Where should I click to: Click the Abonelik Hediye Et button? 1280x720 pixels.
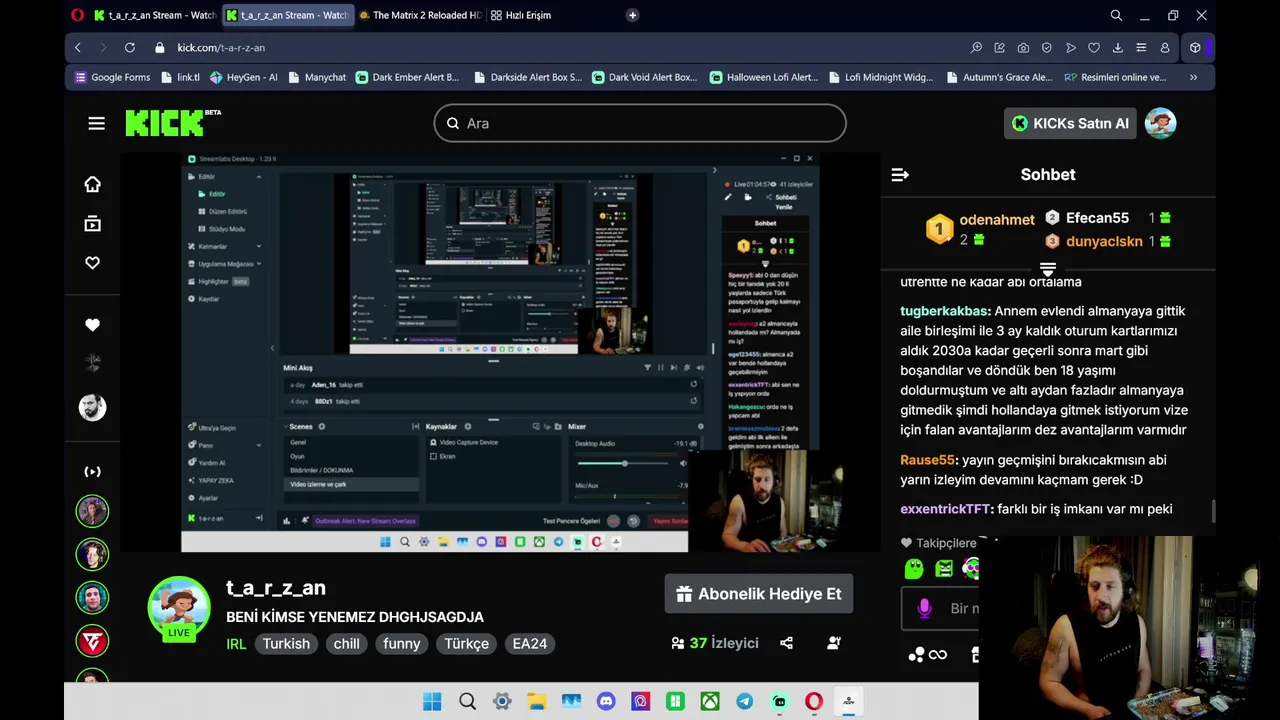coord(759,594)
